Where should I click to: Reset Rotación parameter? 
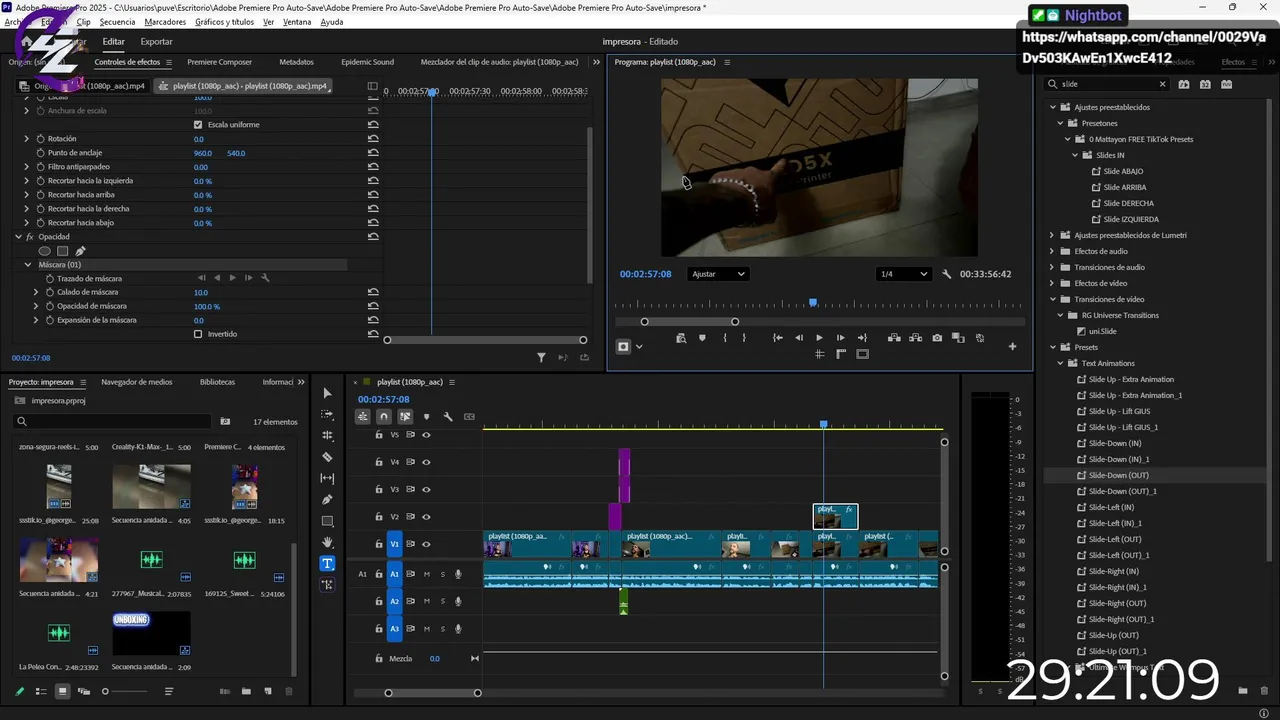pos(373,139)
